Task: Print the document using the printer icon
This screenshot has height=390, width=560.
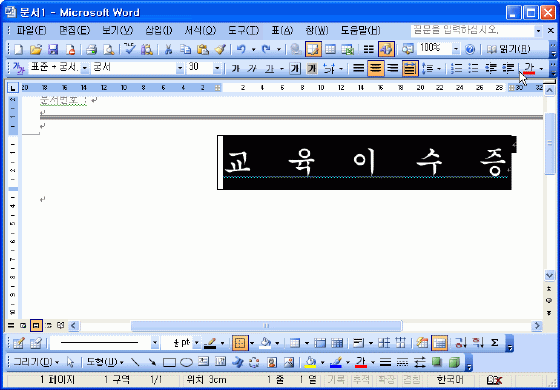Action: [91, 49]
